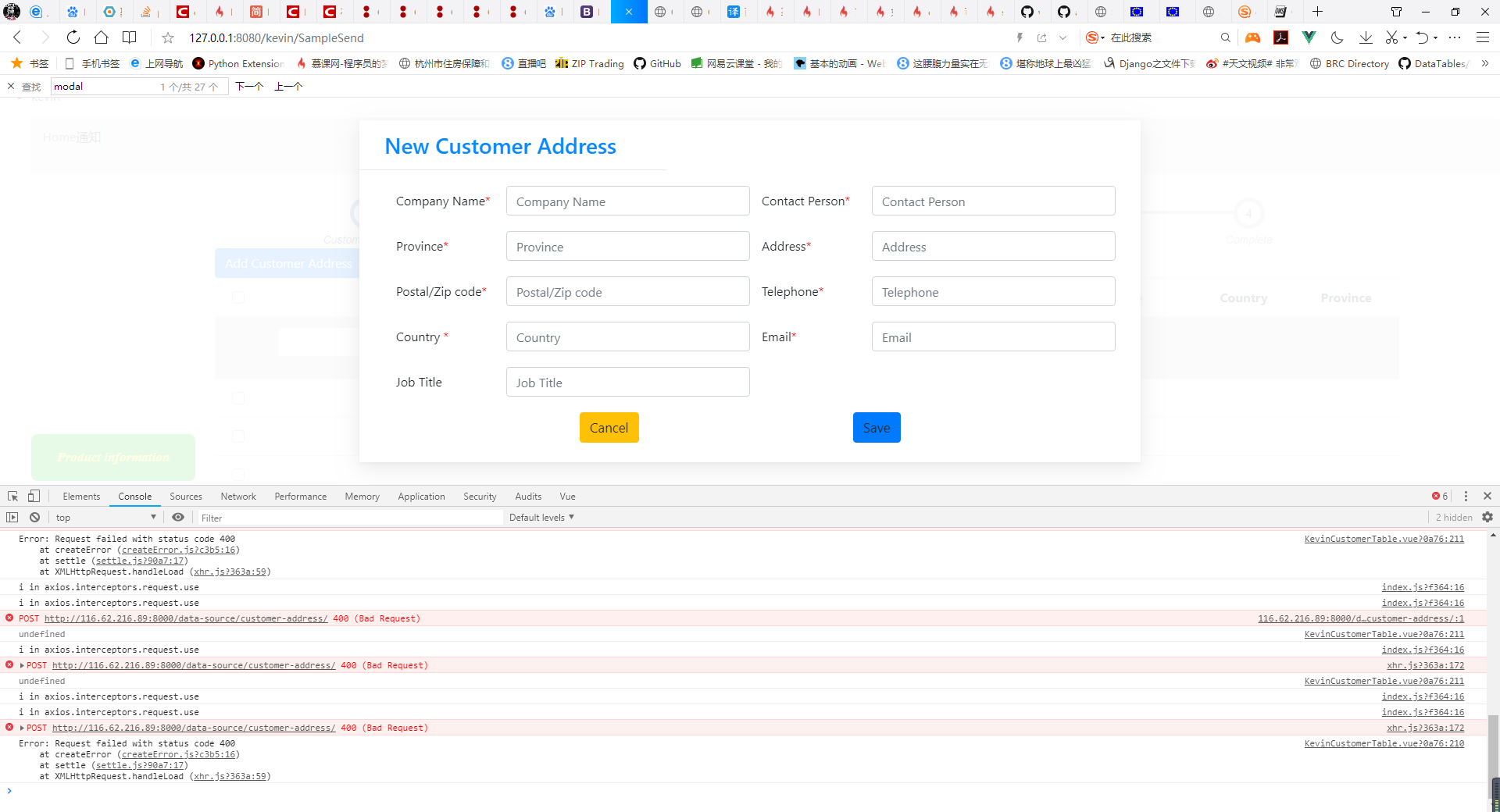
Task: Open the ZIP Trading bookmark
Action: tap(590, 63)
